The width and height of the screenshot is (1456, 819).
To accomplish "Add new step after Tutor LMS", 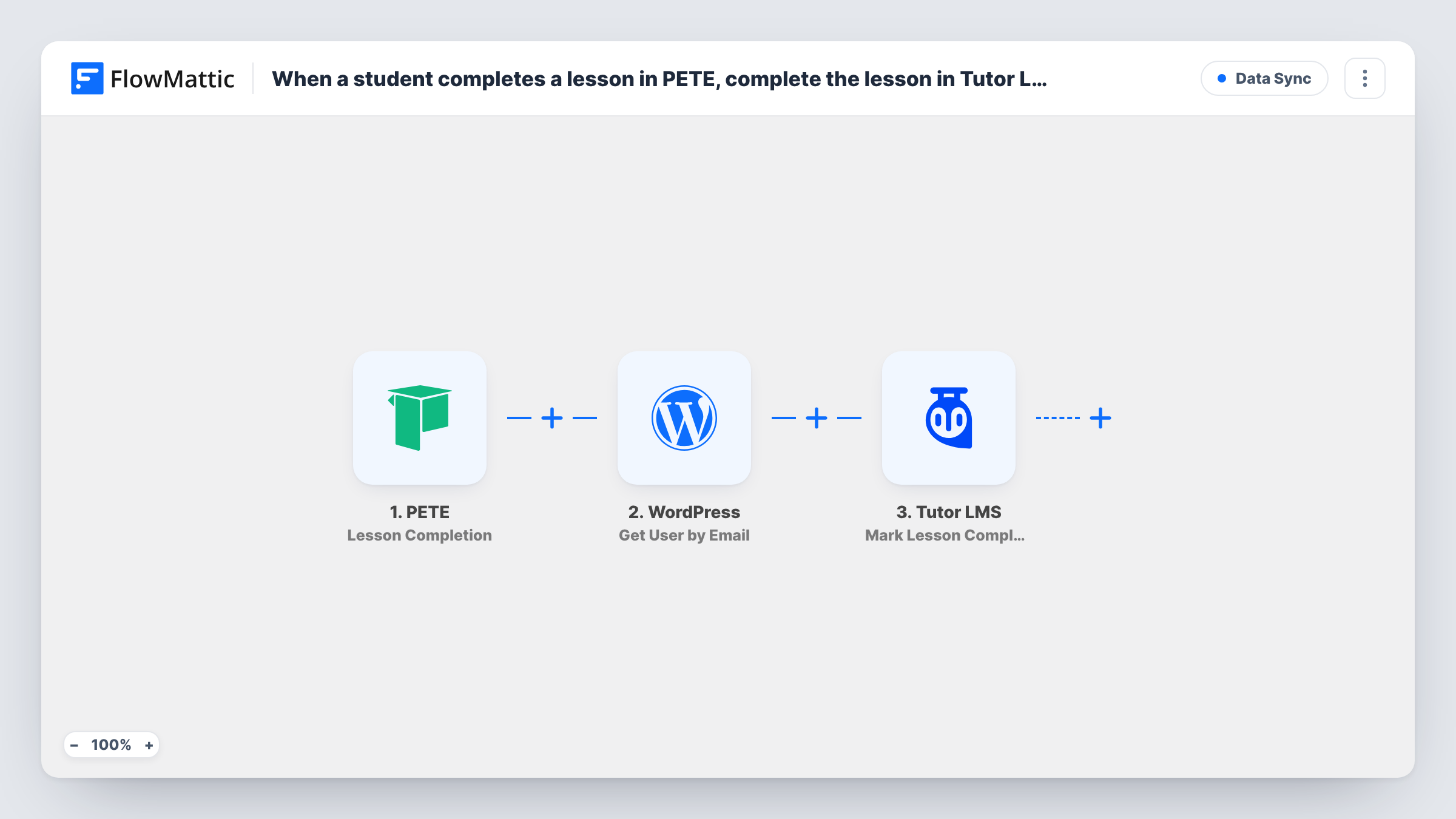I will click(x=1100, y=418).
